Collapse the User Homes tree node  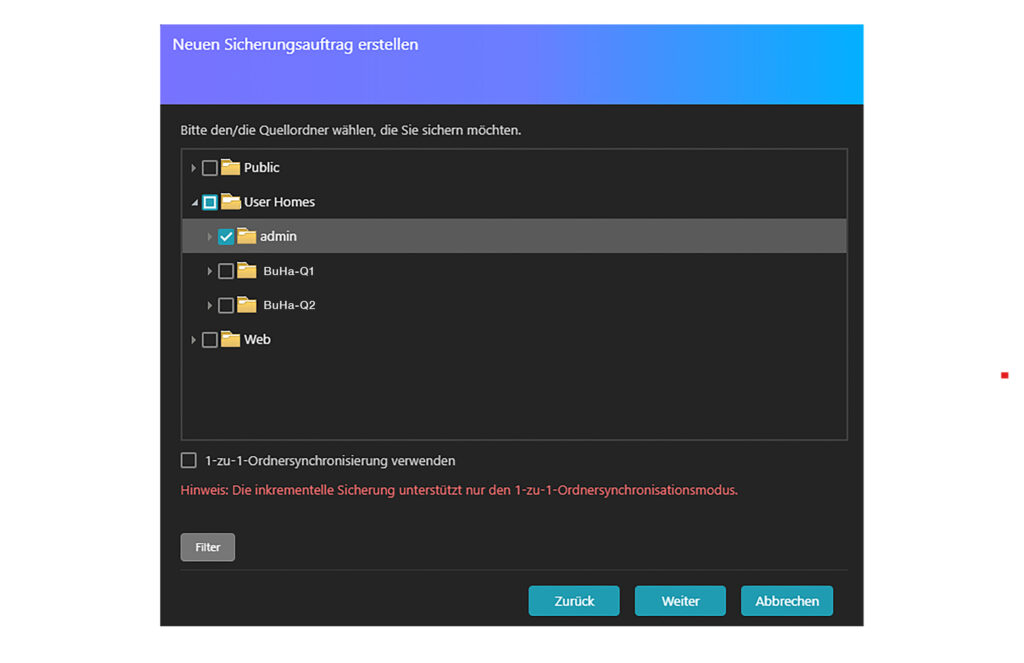pos(194,202)
